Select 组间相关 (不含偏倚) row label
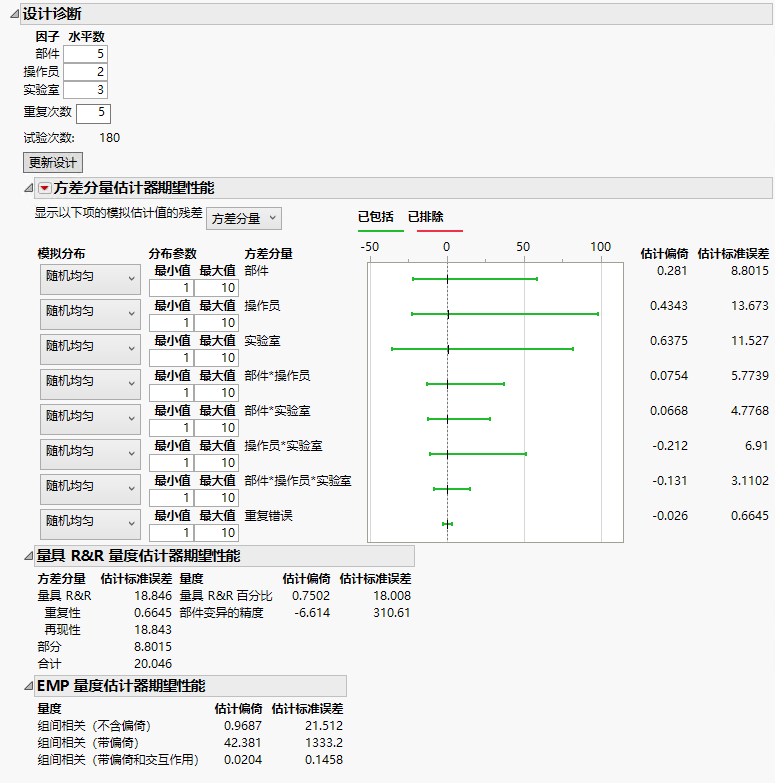Image resolution: width=775 pixels, height=783 pixels. coord(94,726)
